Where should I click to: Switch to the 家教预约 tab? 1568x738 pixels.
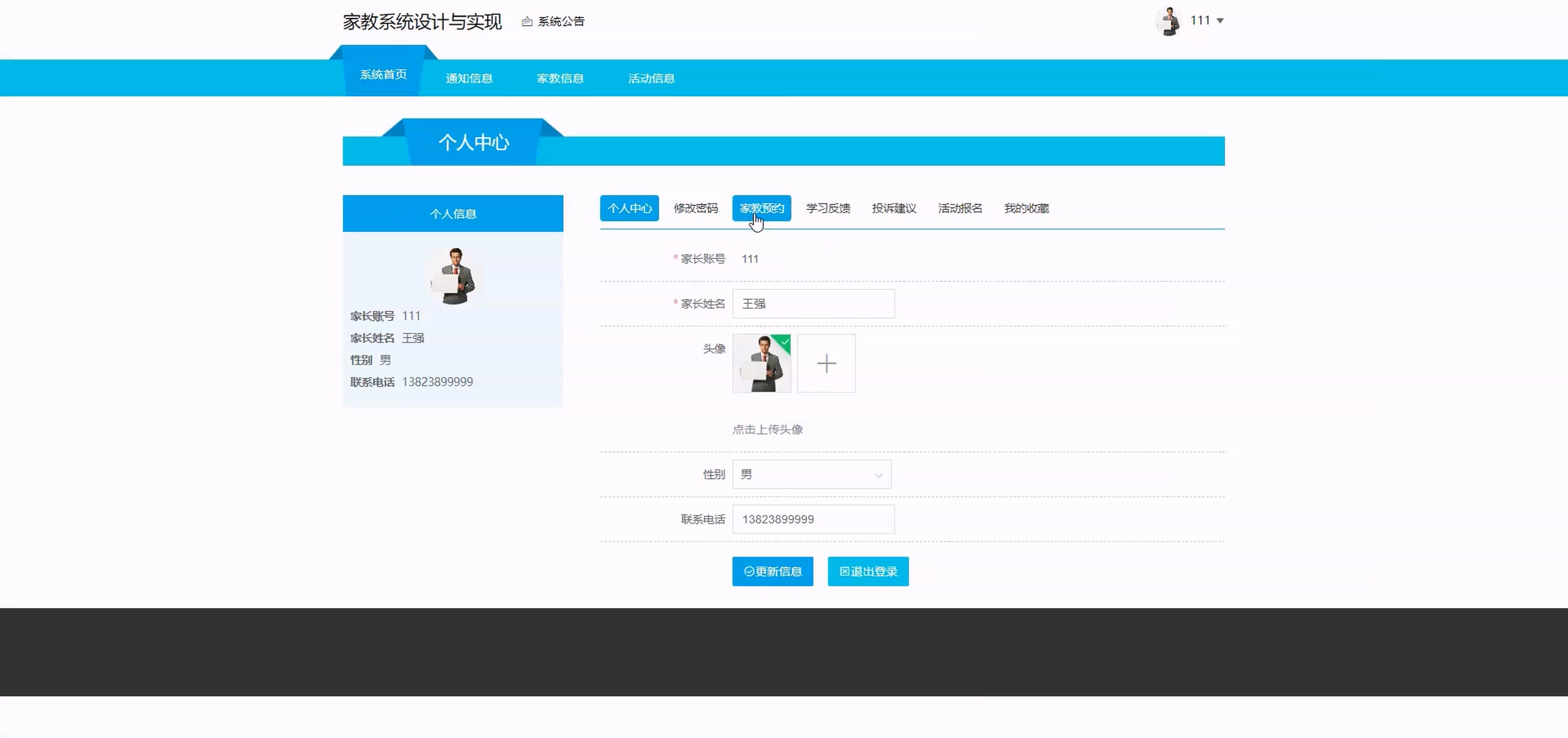pyautogui.click(x=762, y=208)
